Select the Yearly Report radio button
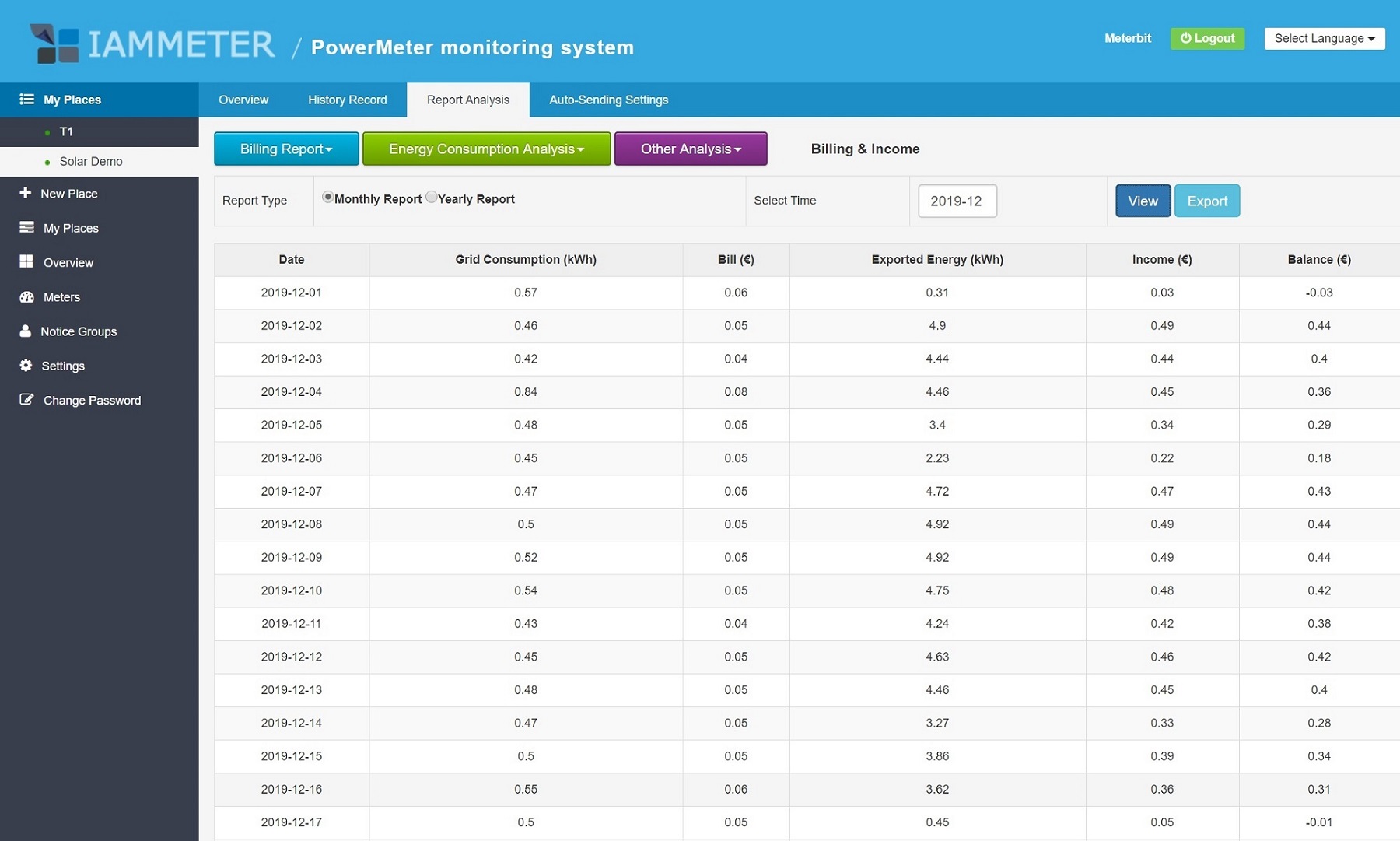Image resolution: width=1400 pixels, height=841 pixels. [431, 198]
